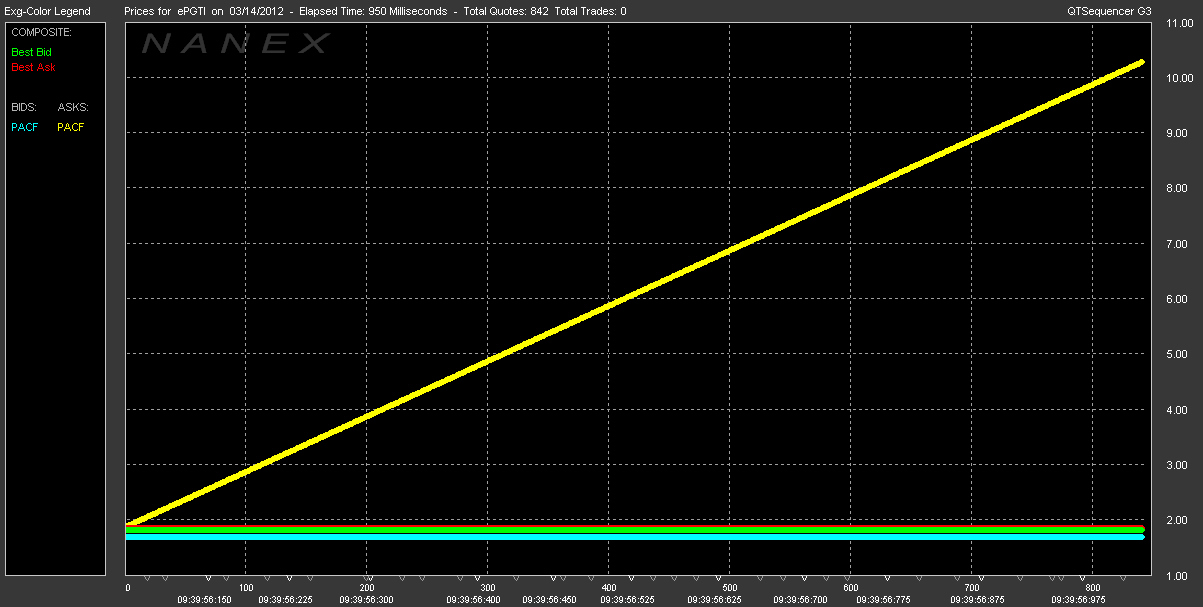Click the 500 tick on the x-axis
Screen dimensions: 1203x607
click(x=729, y=588)
